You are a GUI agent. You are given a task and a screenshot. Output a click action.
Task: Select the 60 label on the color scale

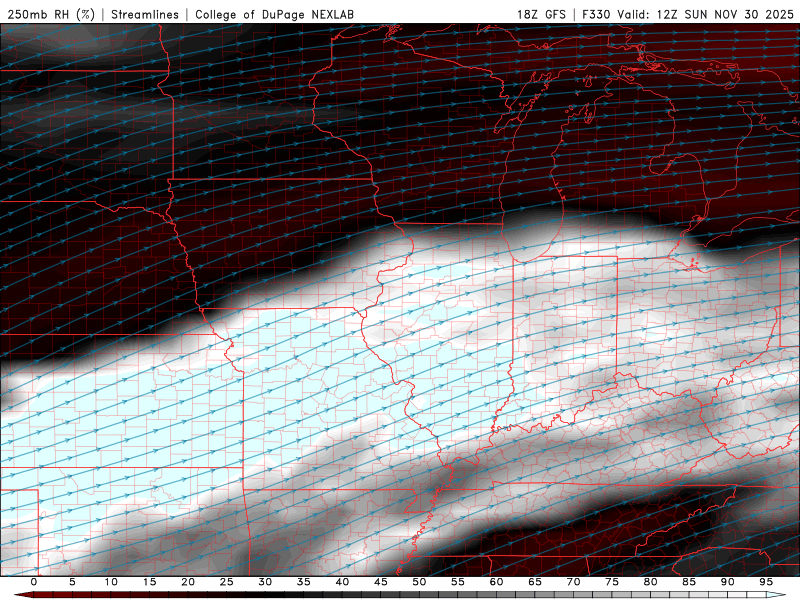point(496,582)
